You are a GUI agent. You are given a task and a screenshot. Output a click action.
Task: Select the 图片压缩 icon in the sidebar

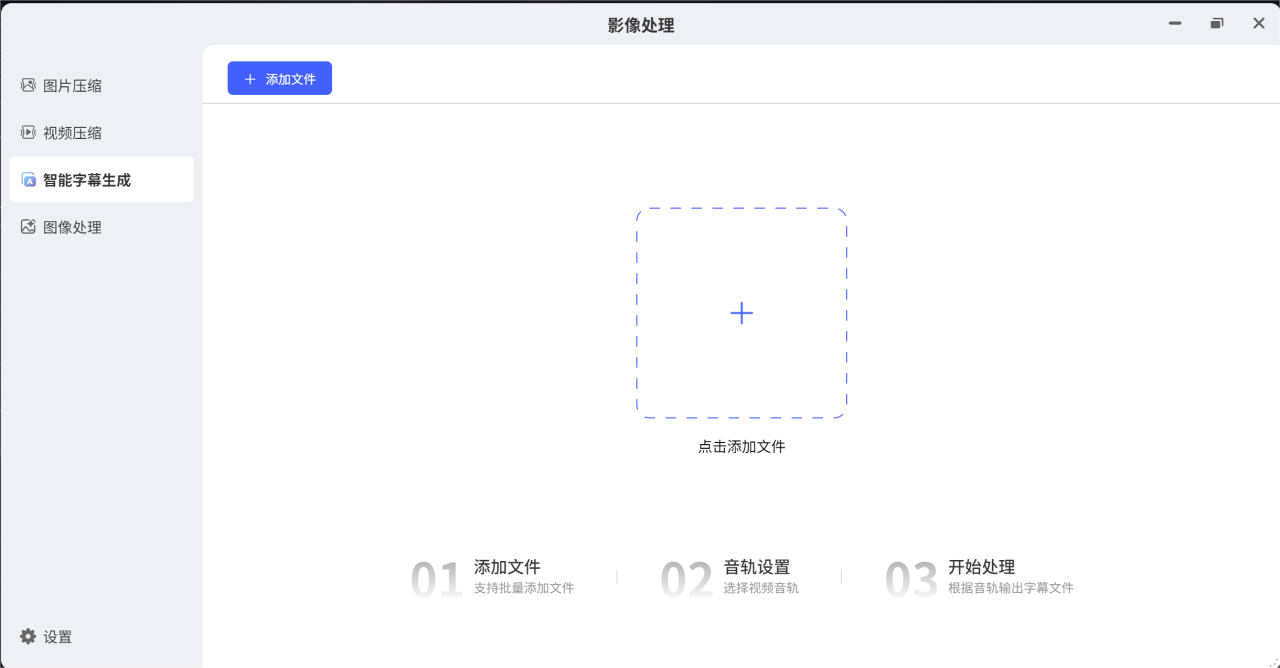coord(27,85)
